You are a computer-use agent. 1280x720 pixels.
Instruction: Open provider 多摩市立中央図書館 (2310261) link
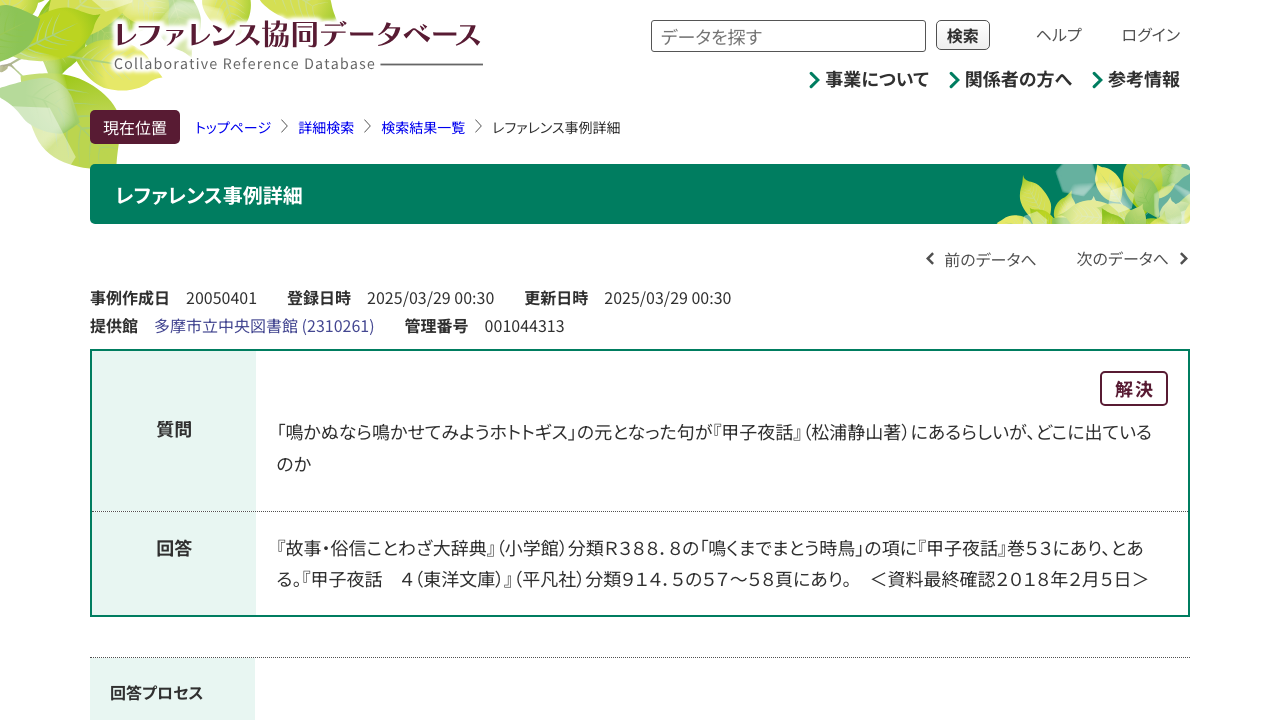(264, 326)
